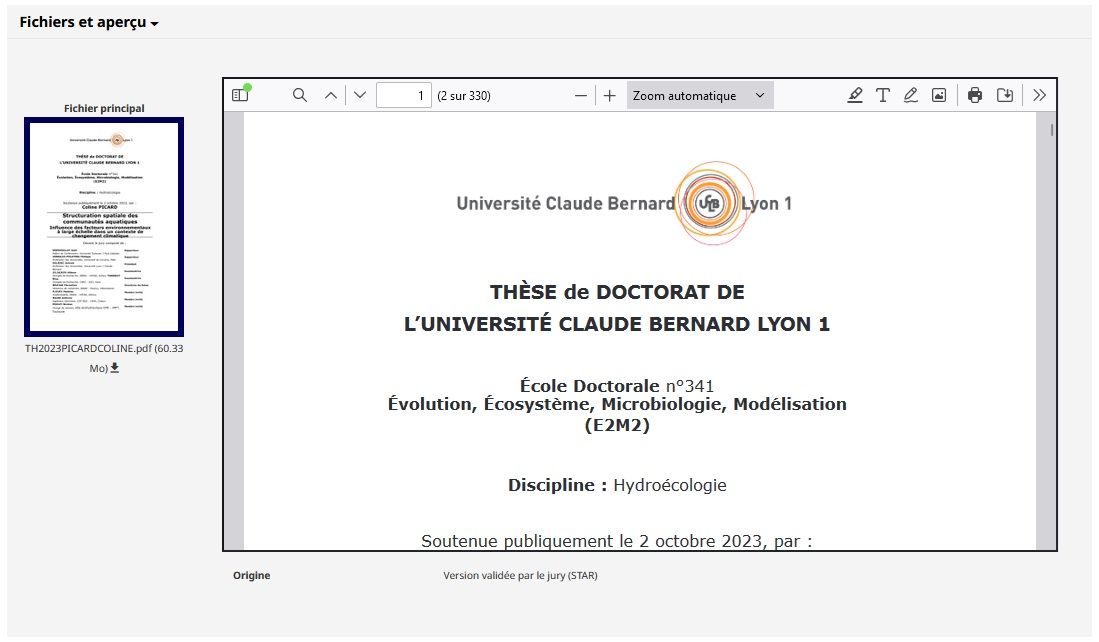This screenshot has width=1099, height=642.
Task: Select the add image tool
Action: coord(939,95)
